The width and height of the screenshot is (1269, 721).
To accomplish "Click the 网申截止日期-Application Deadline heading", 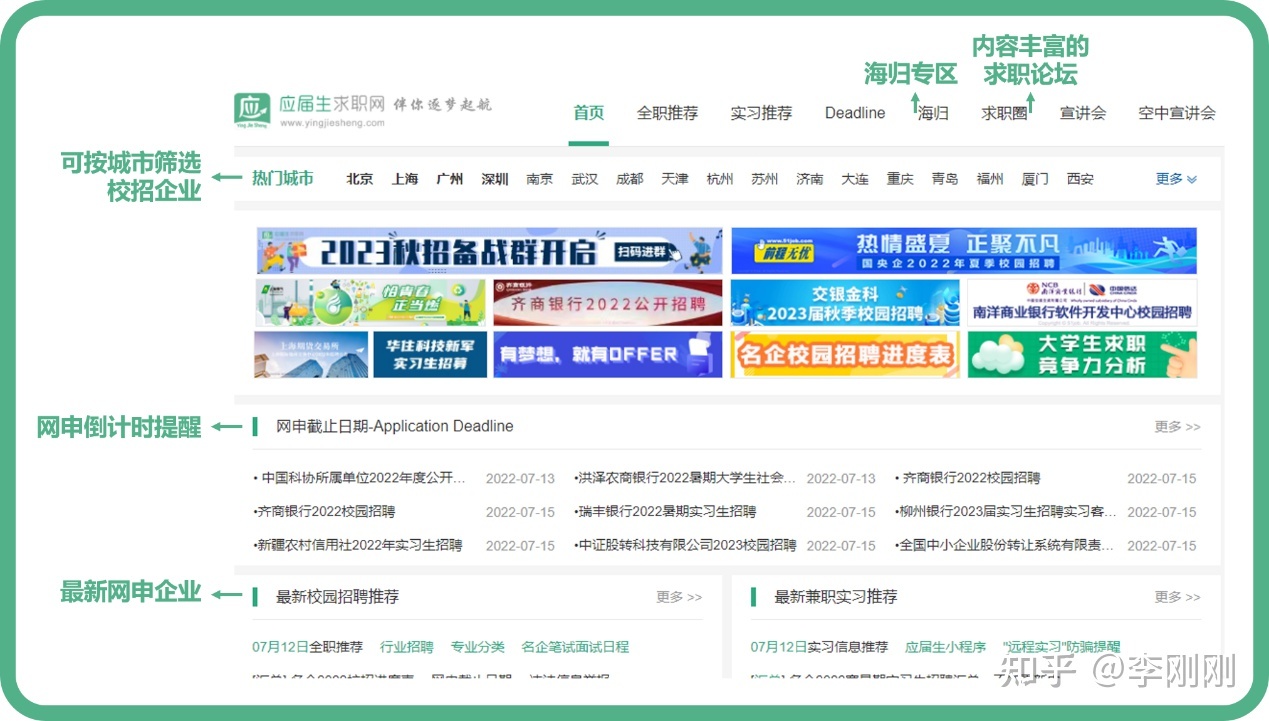I will (395, 426).
